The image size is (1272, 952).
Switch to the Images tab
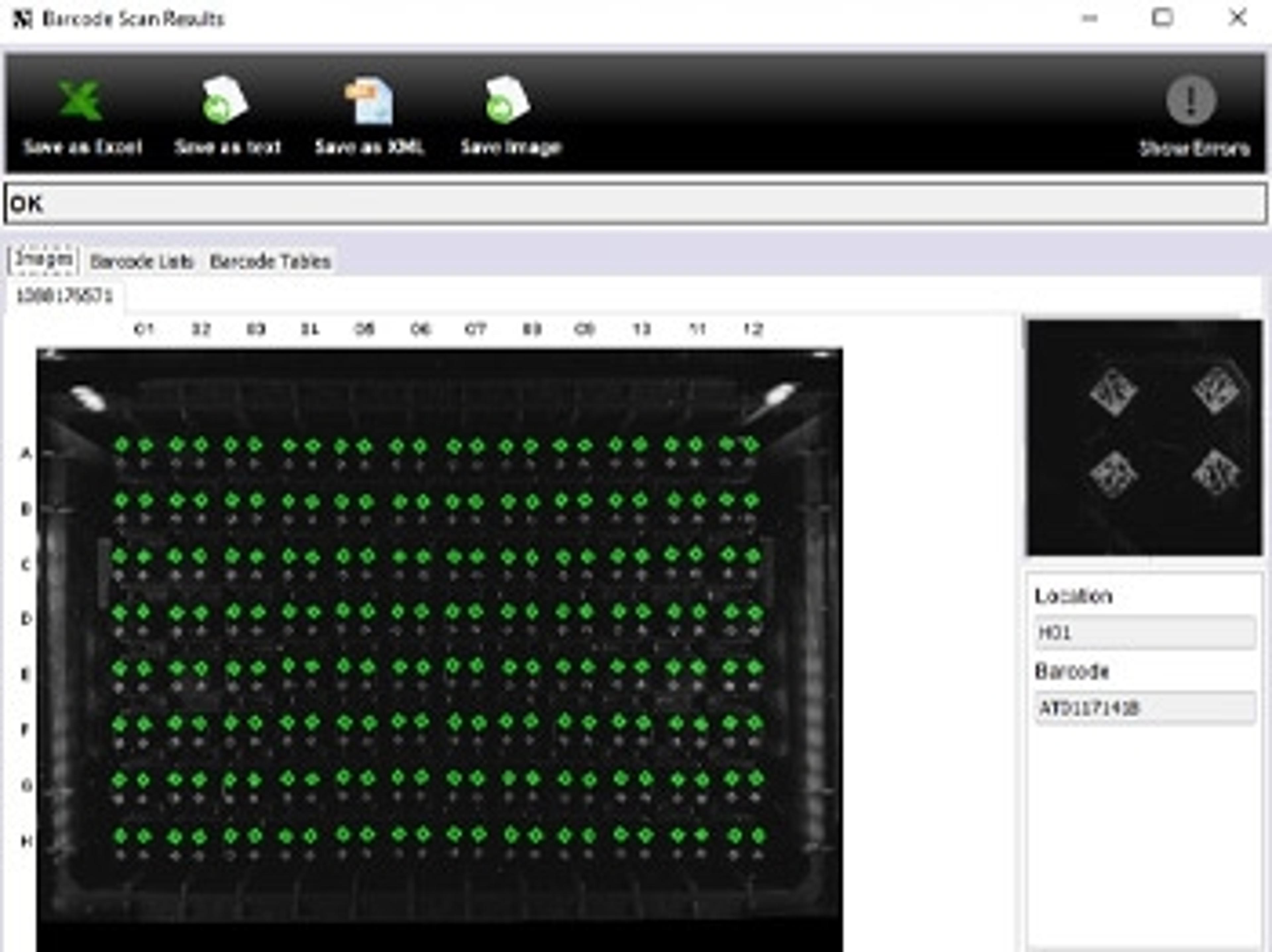[x=44, y=260]
